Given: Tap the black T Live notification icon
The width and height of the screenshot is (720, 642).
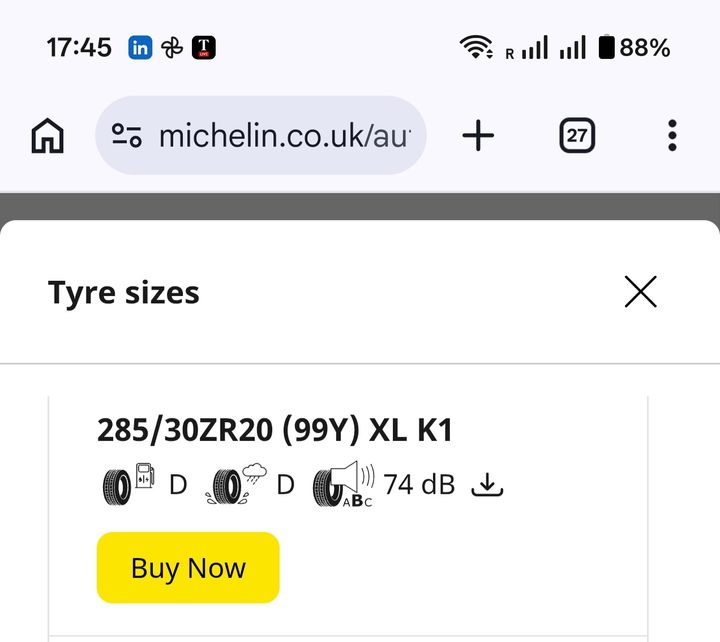Looking at the screenshot, I should (x=204, y=47).
